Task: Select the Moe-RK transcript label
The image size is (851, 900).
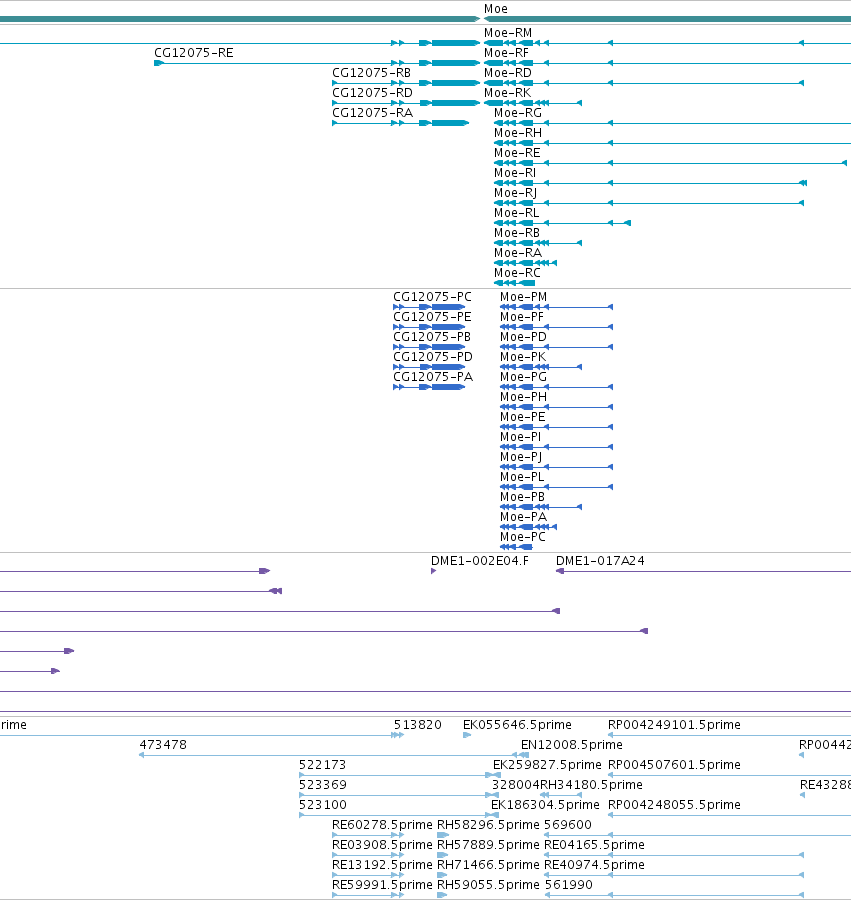Action: coord(507,93)
